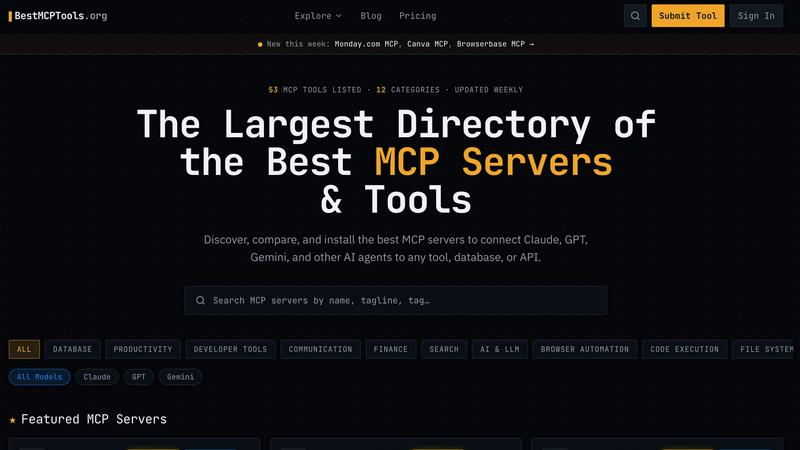
Task: Filter by PRODUCTIVITY category
Action: point(143,349)
